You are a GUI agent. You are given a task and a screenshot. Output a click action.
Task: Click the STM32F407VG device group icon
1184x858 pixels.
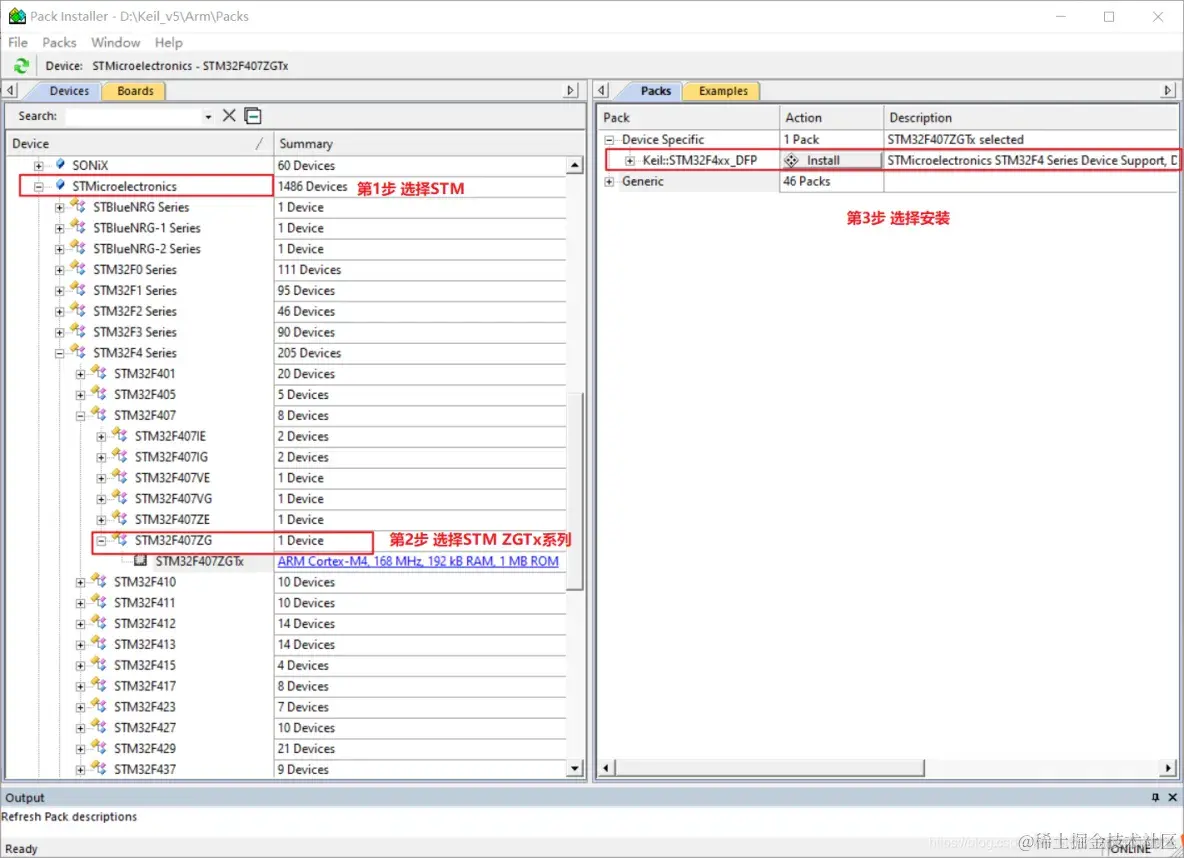120,497
